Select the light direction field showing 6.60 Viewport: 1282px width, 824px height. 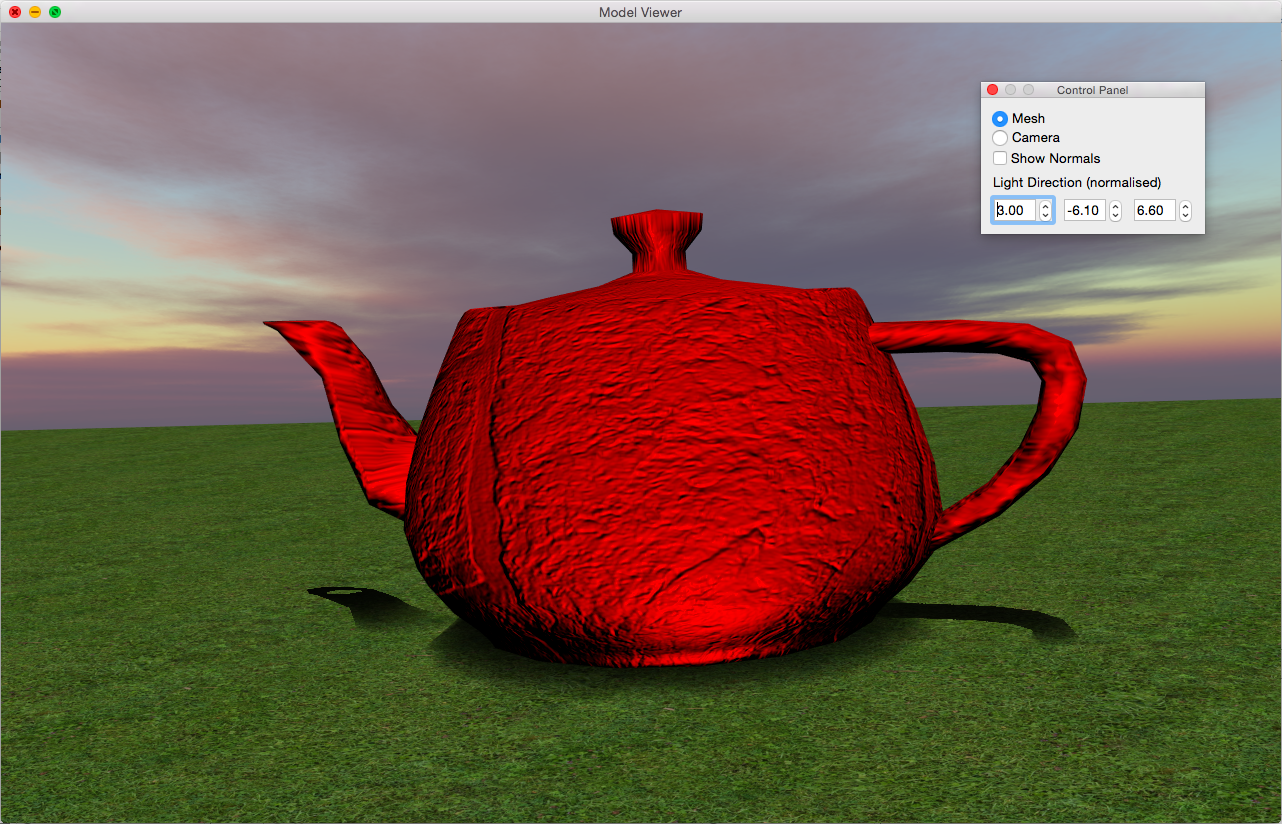click(1154, 211)
